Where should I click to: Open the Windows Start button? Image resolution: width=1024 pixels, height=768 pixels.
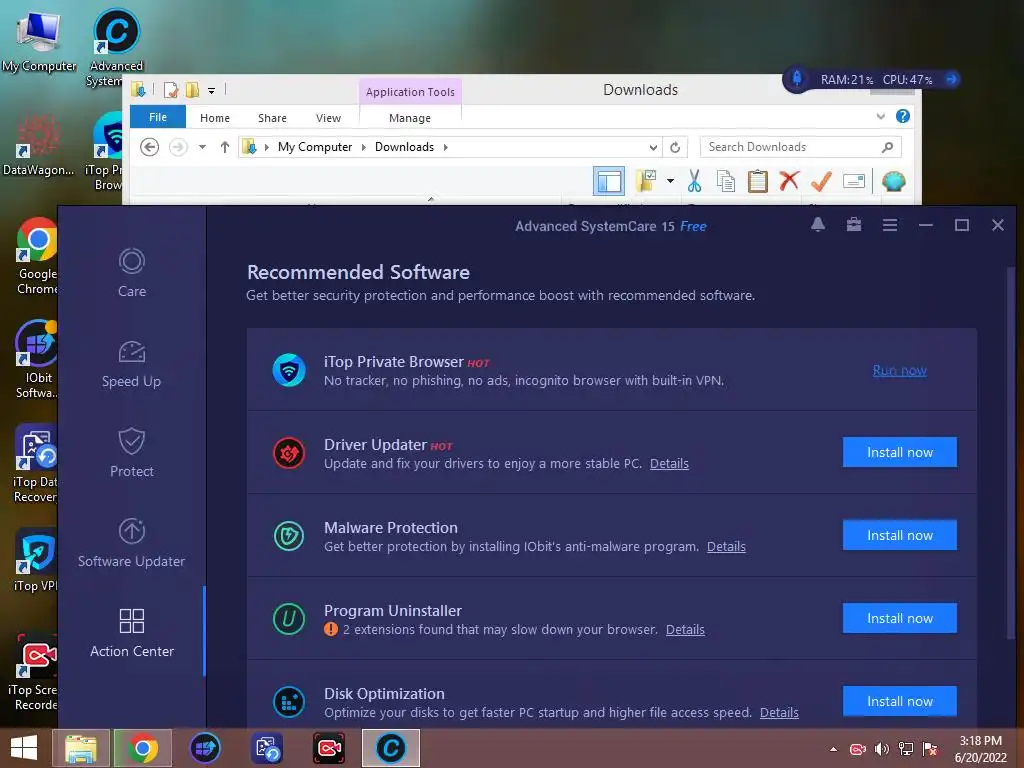click(24, 748)
